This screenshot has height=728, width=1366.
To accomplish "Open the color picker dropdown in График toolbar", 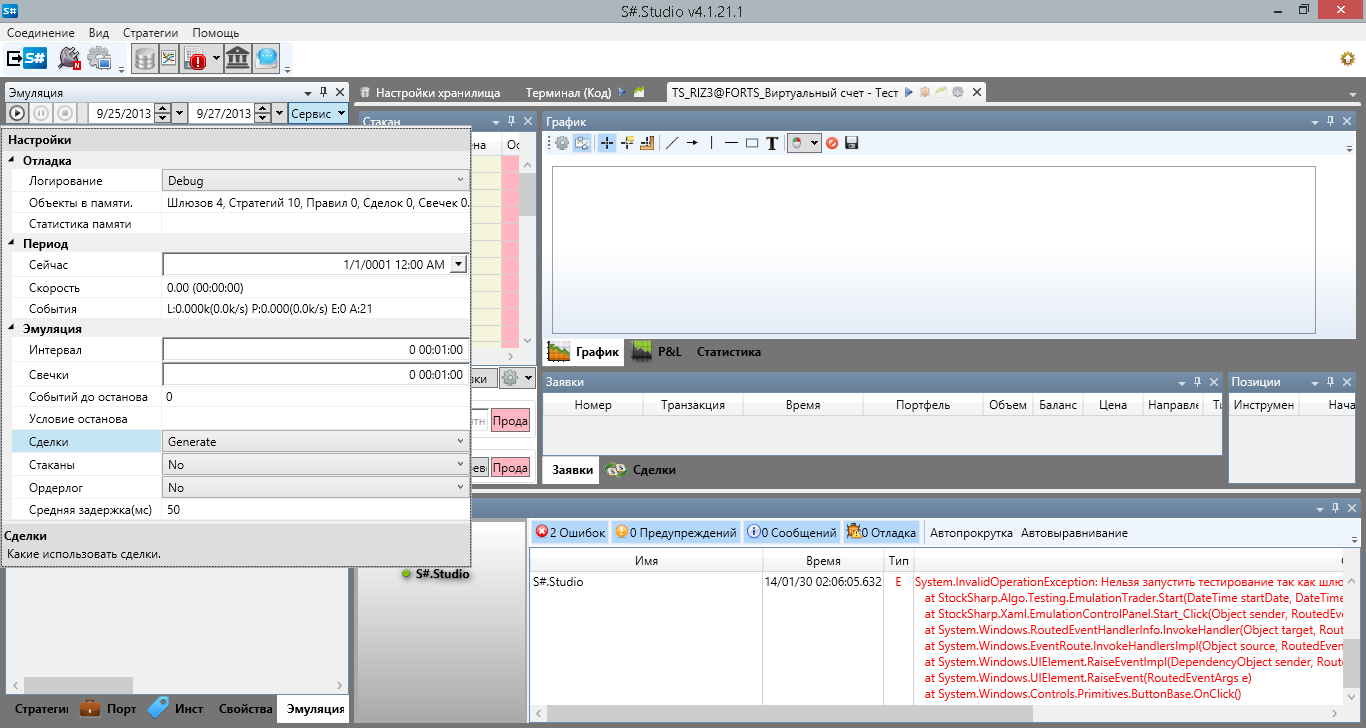I will 804,143.
